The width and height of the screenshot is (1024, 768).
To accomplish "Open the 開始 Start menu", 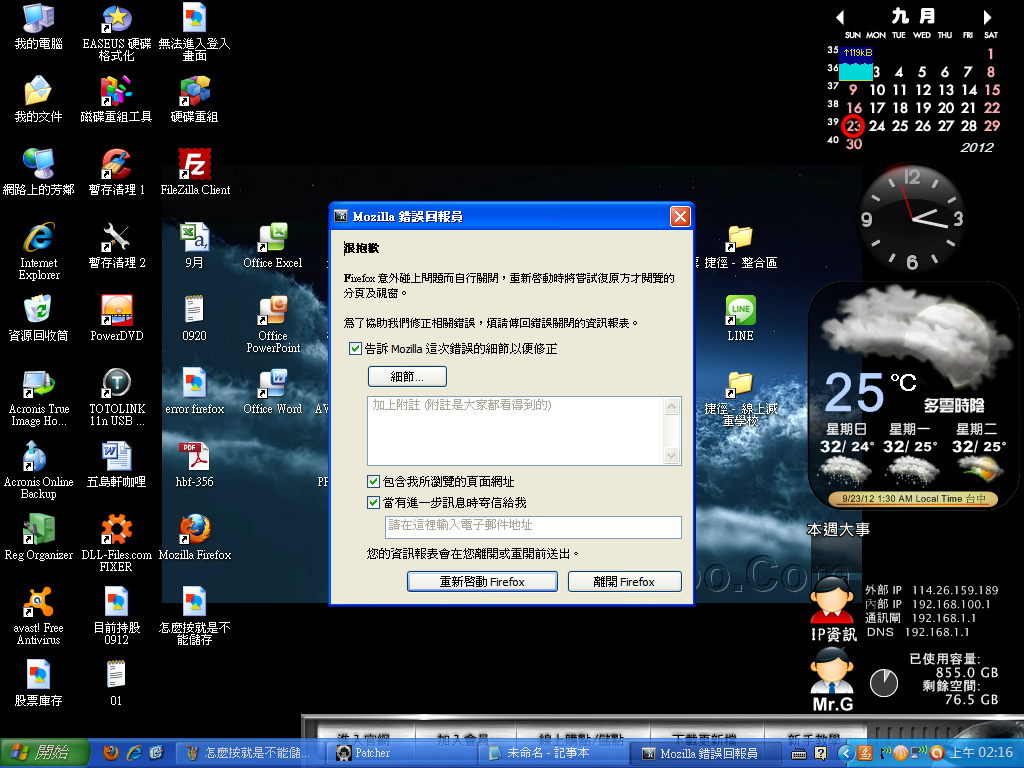I will coord(44,753).
